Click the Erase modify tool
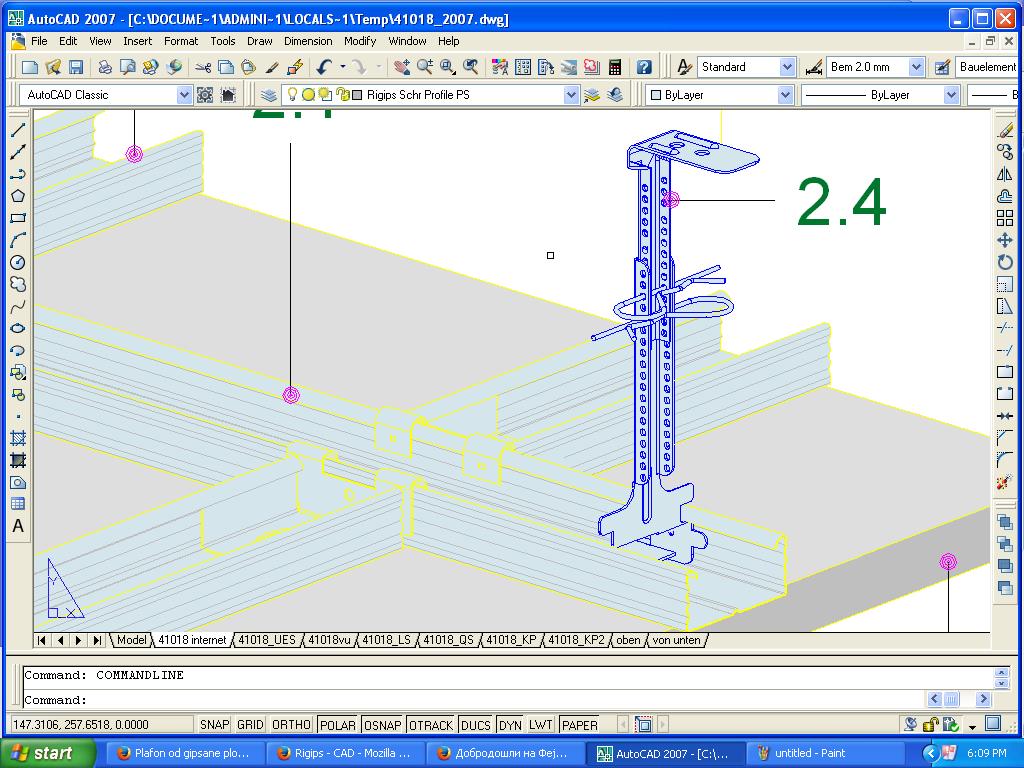1024x768 pixels. click(1005, 130)
